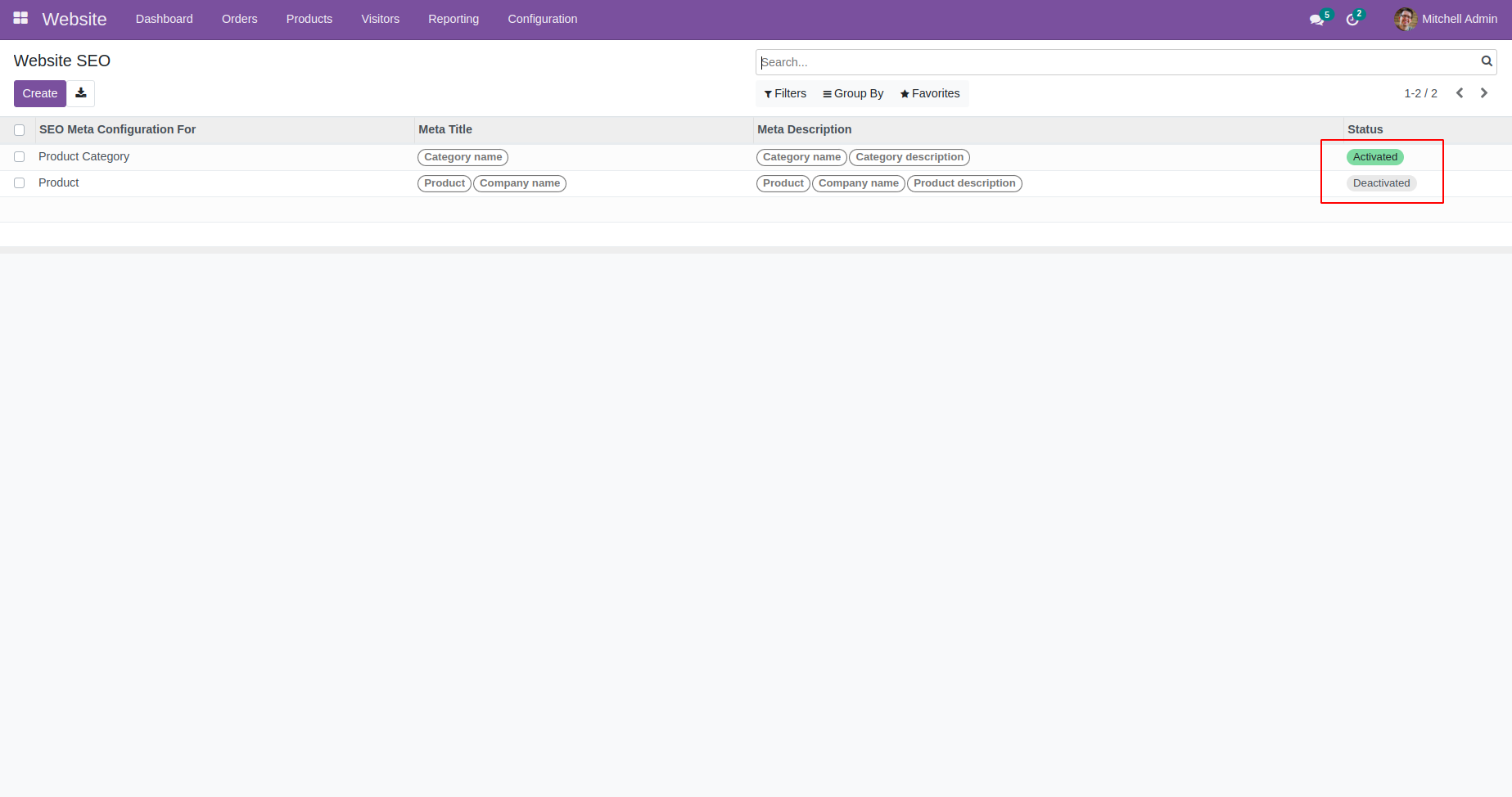This screenshot has height=797, width=1512.
Task: Open the Filters dropdown
Action: point(785,93)
